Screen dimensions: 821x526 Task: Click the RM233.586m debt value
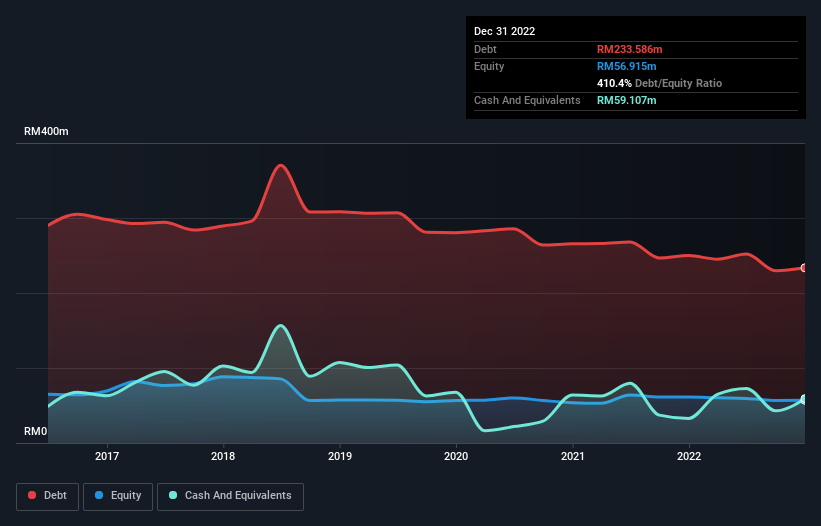(629, 49)
